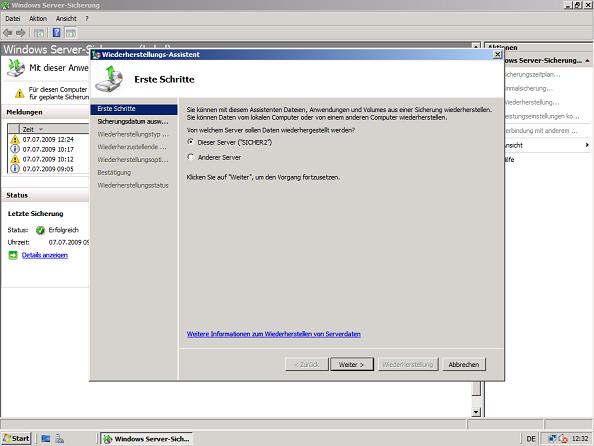Click the Abbrechen button
Image resolution: width=594 pixels, height=446 pixels.
coord(464,365)
